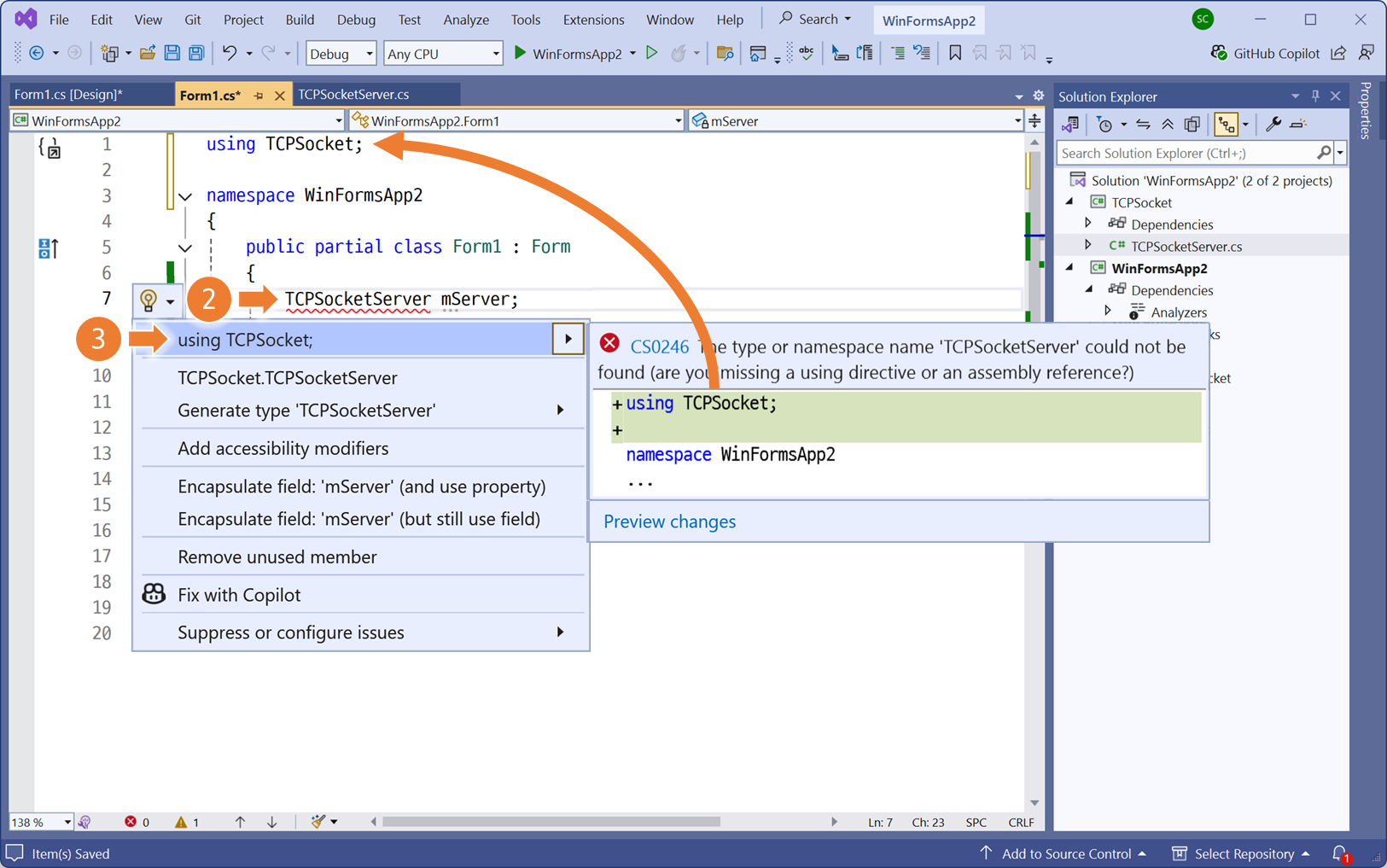Open the Send Feedback person icon
Viewport: 1387px width, 868px height.
click(1367, 53)
